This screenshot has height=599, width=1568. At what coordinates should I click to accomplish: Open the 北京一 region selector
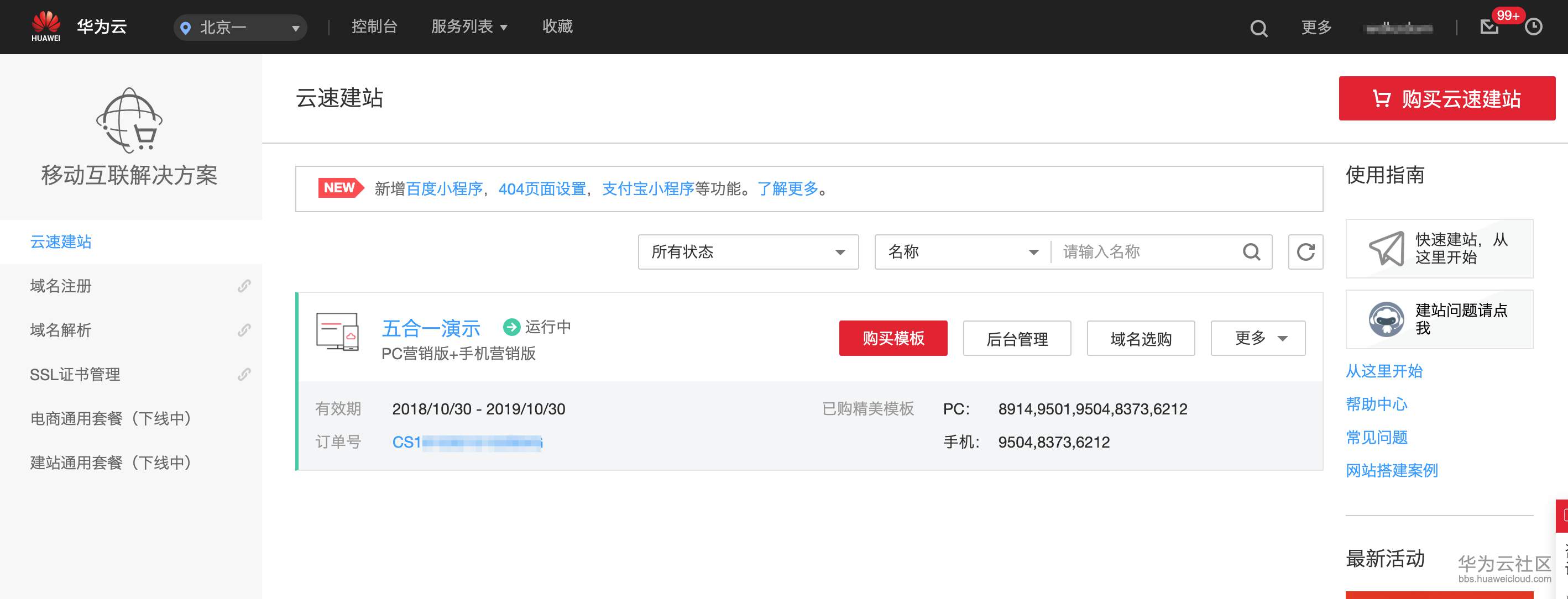point(241,28)
